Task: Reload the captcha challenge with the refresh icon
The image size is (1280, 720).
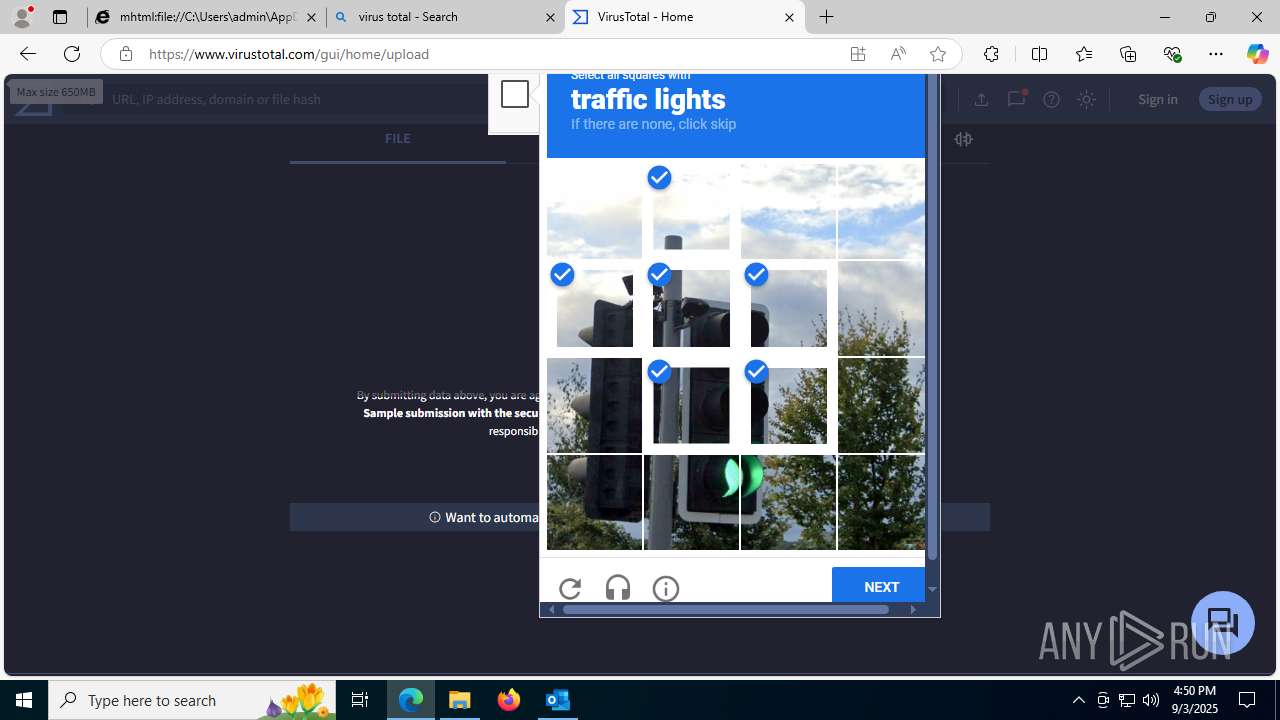Action: (570, 589)
